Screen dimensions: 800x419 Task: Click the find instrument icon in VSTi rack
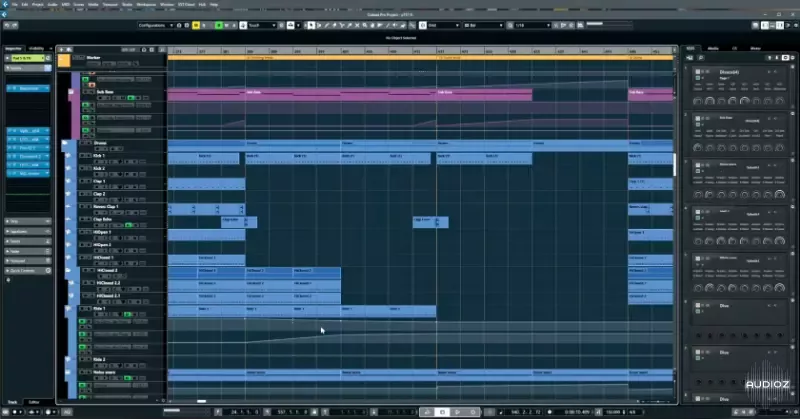701,58
